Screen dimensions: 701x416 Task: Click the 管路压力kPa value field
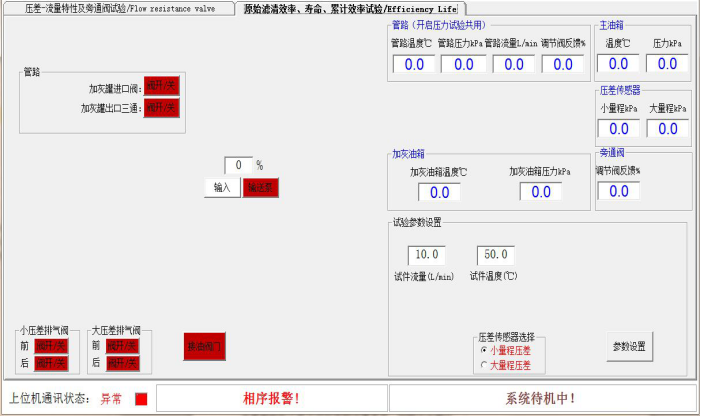[x=464, y=64]
